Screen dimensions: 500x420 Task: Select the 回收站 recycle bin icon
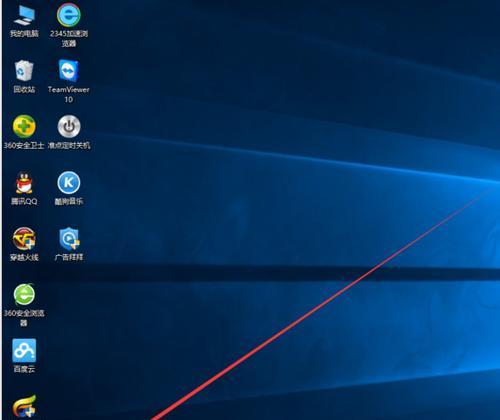pos(24,70)
